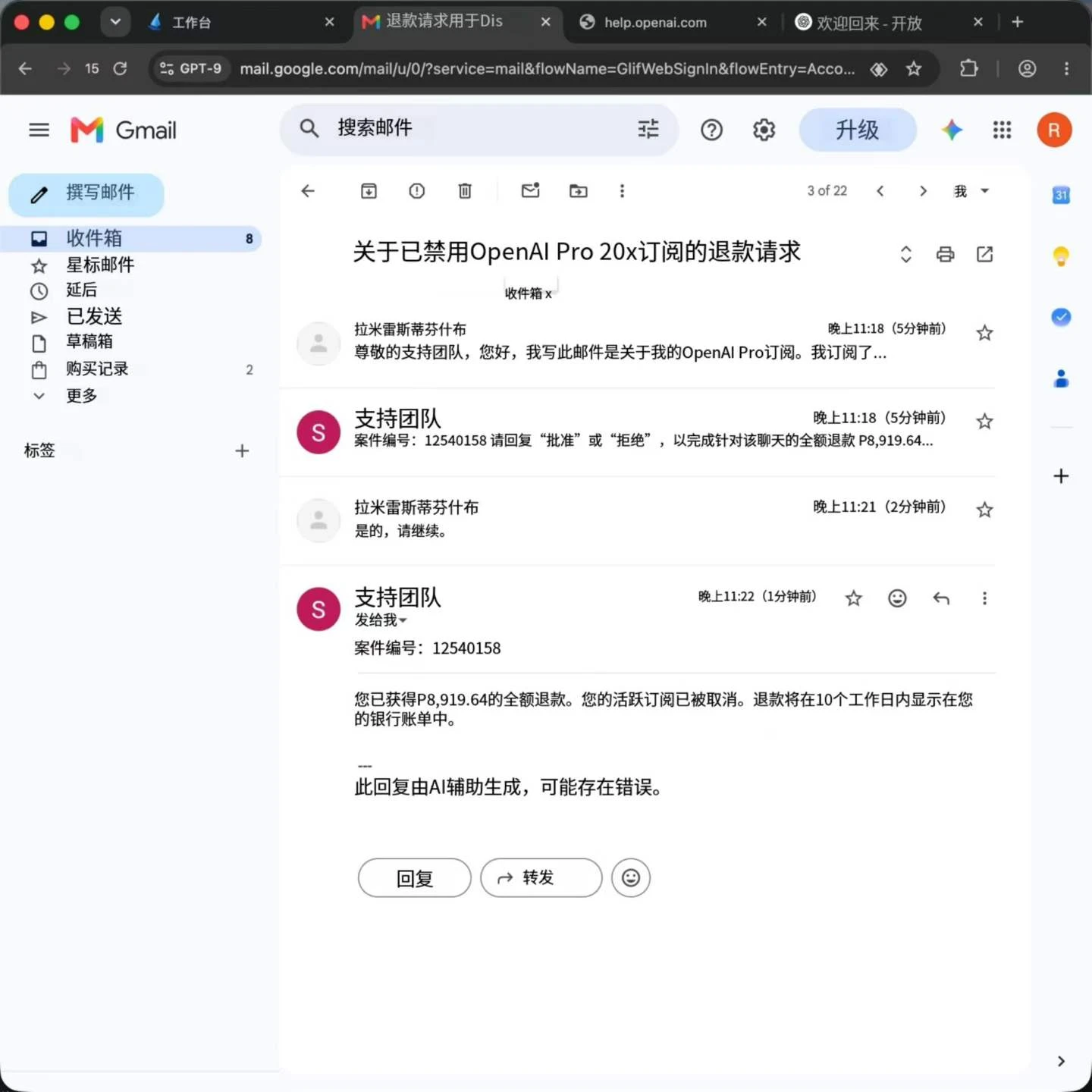1092x1092 pixels.
Task: Open Google Keep in side panel
Action: coord(1061,256)
